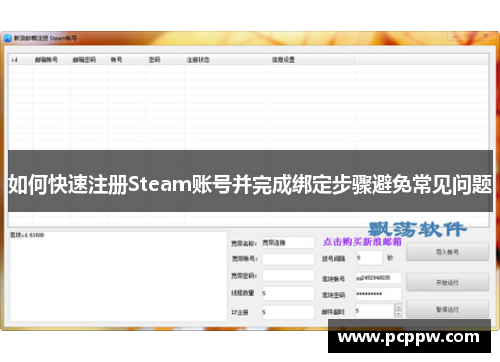Screen dimensions: 500x362
Task: Click the 拨号间隔 seconds field
Action: point(369,258)
